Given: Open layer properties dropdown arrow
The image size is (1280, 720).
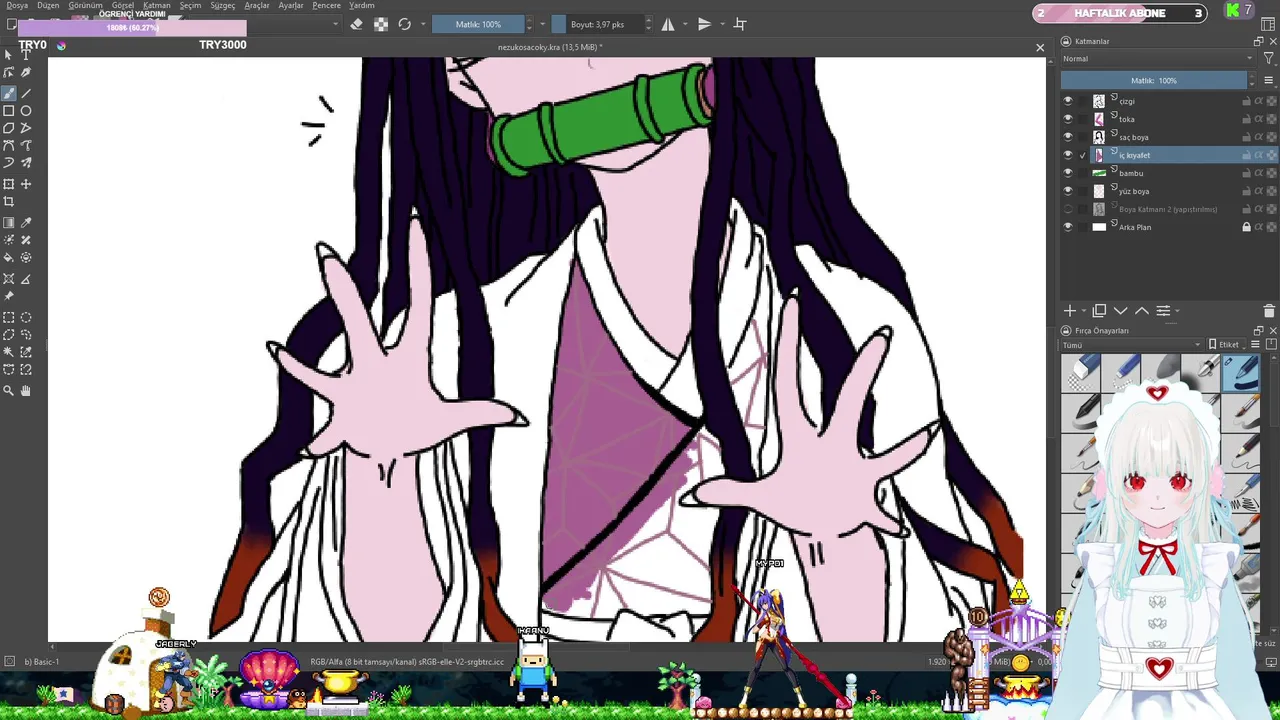Looking at the screenshot, I should [1177, 311].
